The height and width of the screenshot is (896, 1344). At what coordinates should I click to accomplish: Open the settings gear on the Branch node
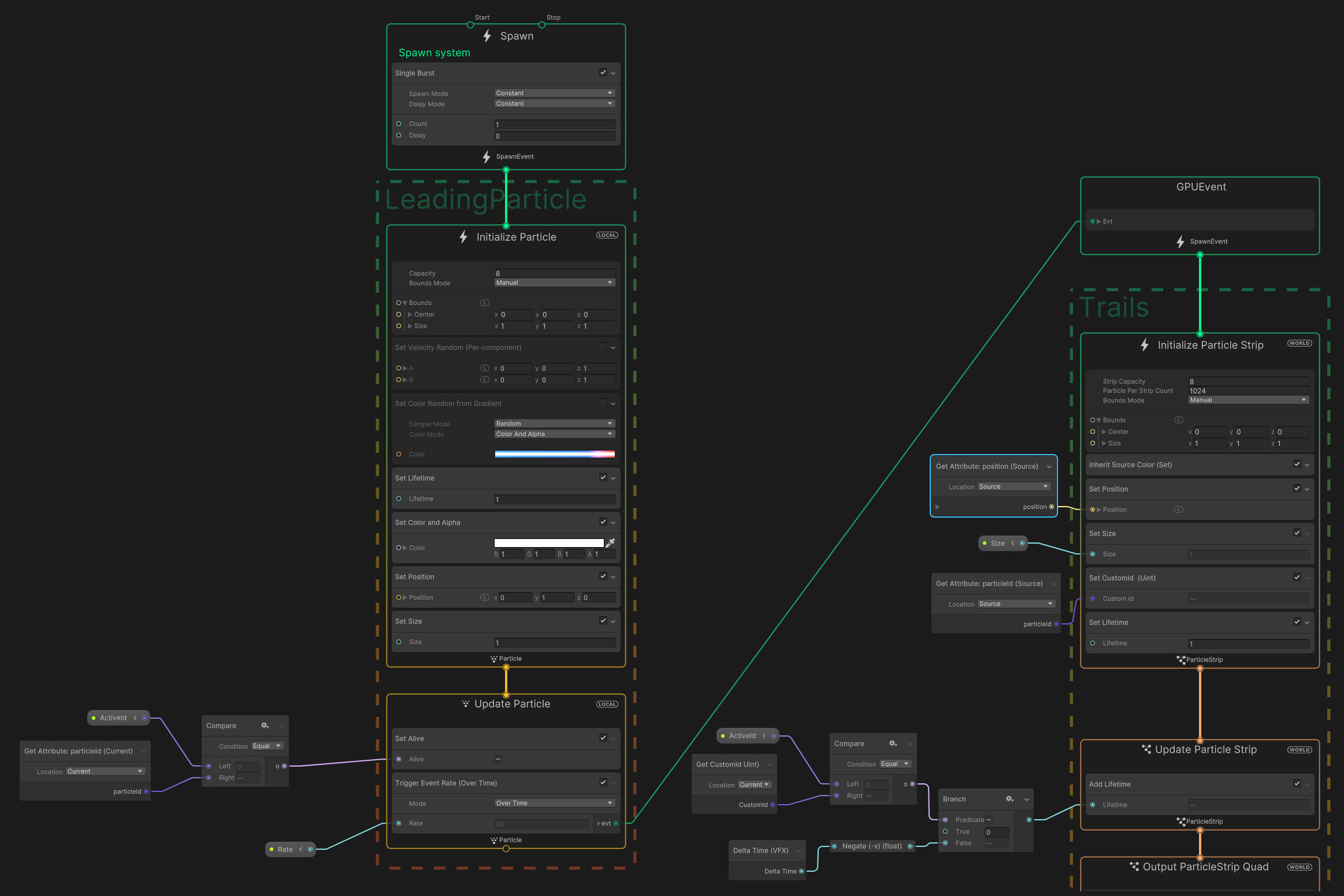(1010, 799)
